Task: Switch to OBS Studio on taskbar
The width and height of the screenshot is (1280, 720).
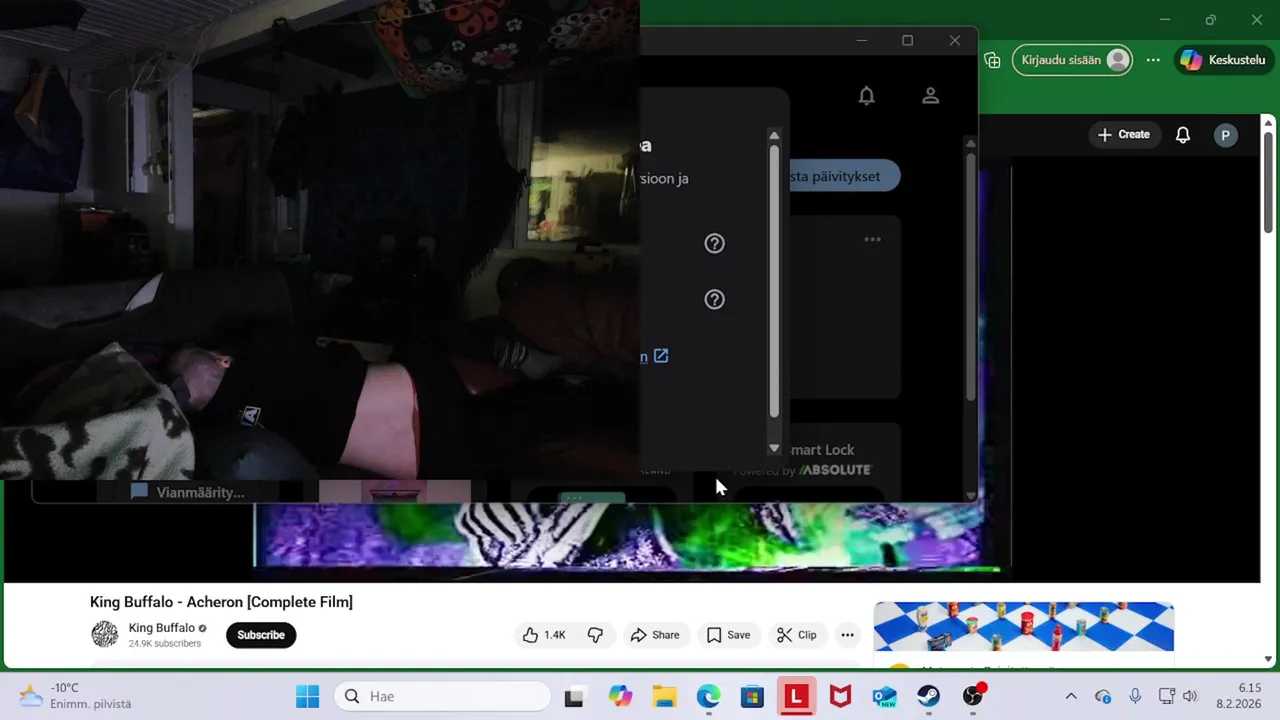Action: point(973,696)
